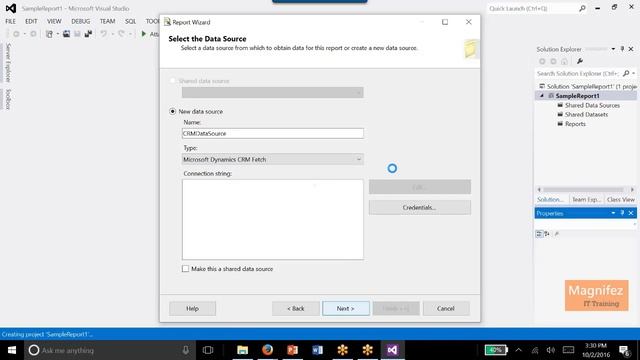This screenshot has width=640, height=360.
Task: Click the Credentials button
Action: 420,207
